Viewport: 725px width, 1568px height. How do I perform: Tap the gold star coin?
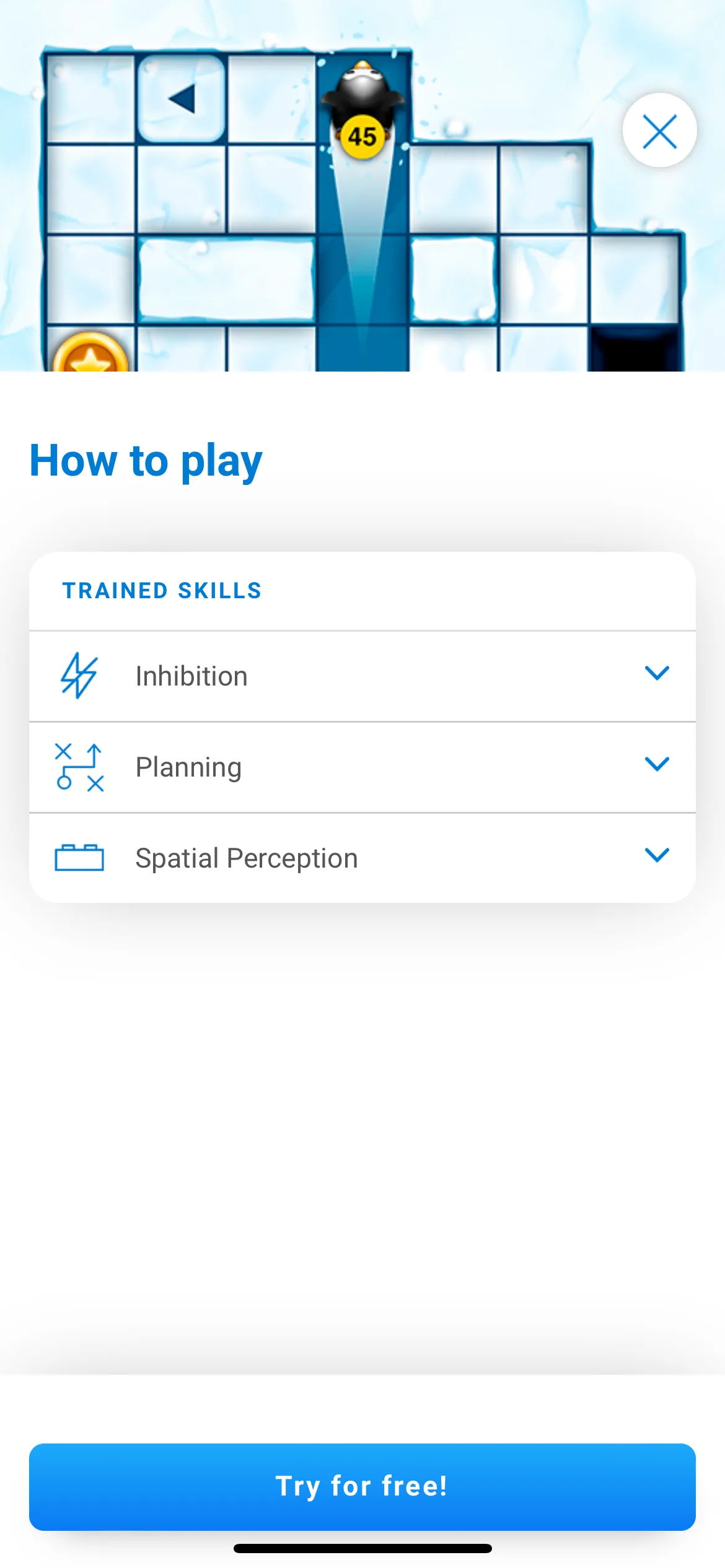90,353
